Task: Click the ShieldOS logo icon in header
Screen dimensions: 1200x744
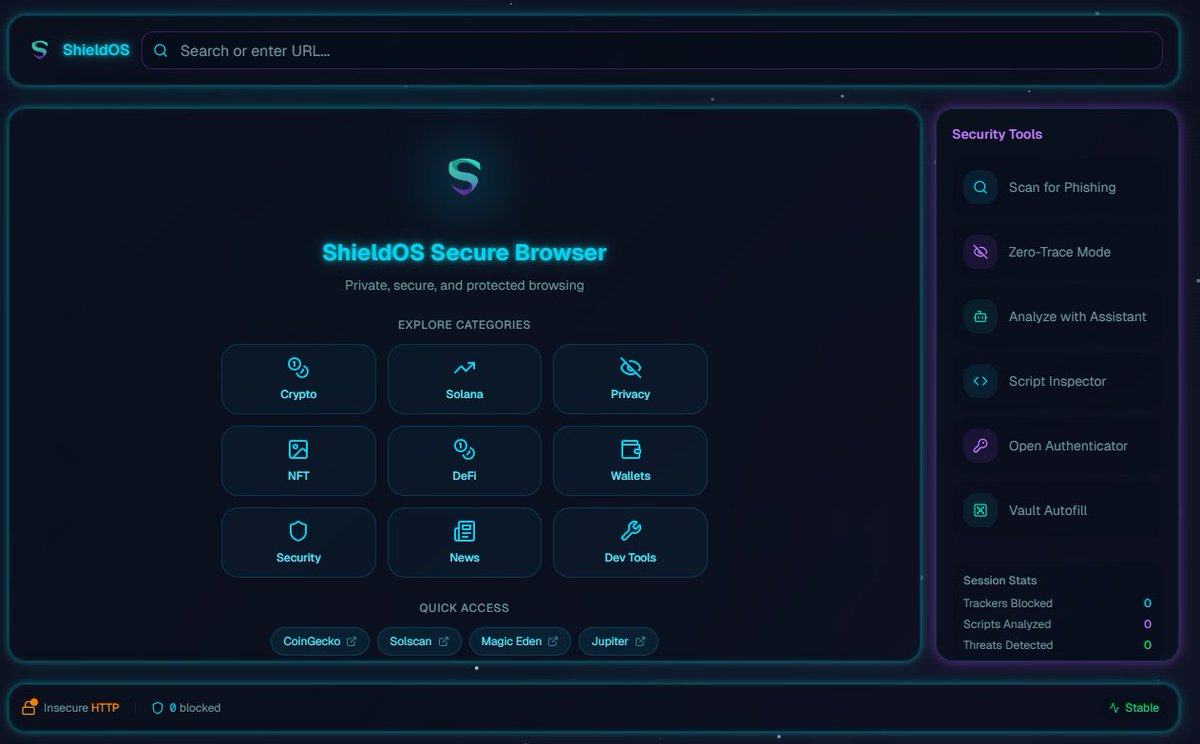Action: coord(39,50)
